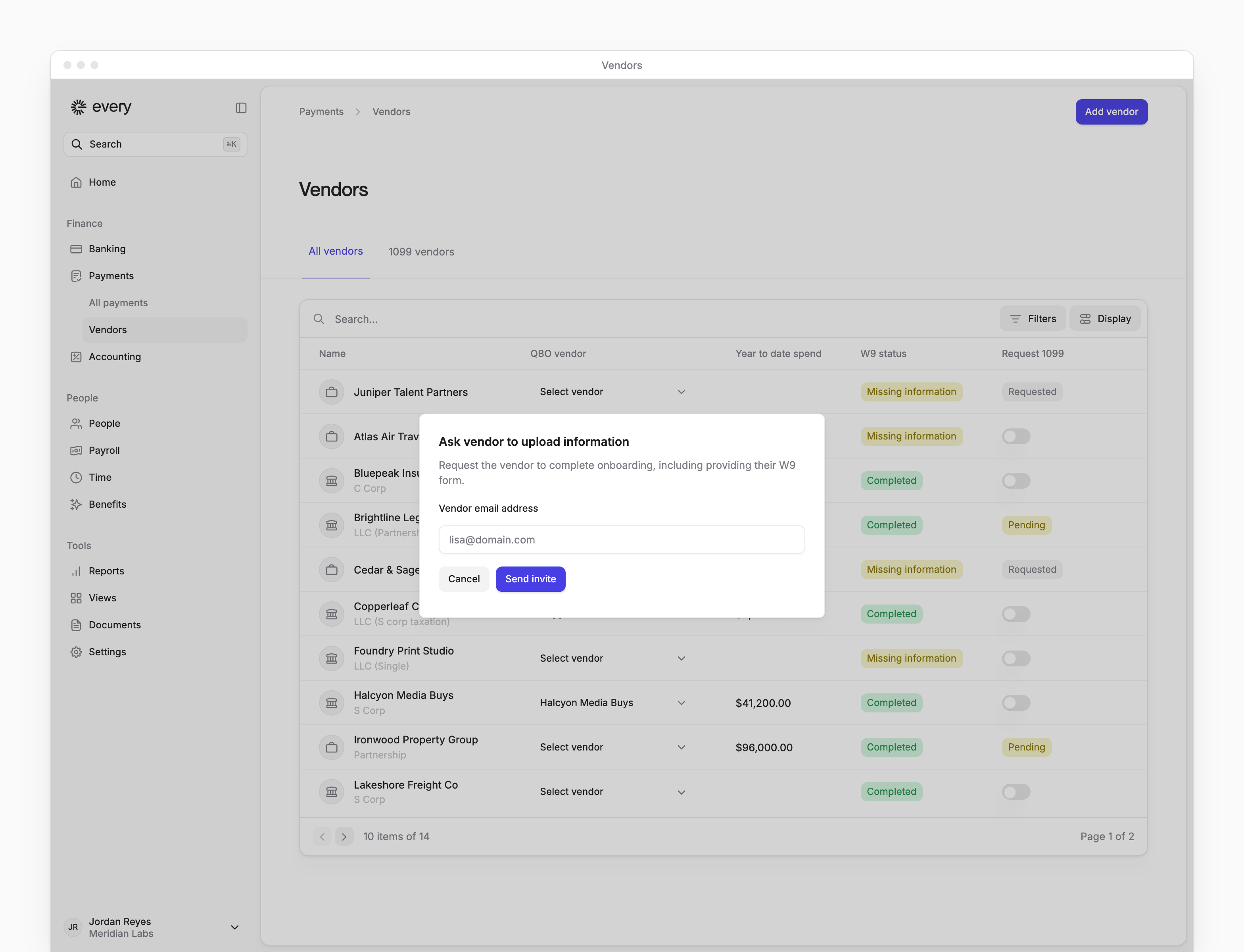The image size is (1244, 952).
Task: Click Missing information badge for Foundry Print Studio
Action: click(911, 658)
